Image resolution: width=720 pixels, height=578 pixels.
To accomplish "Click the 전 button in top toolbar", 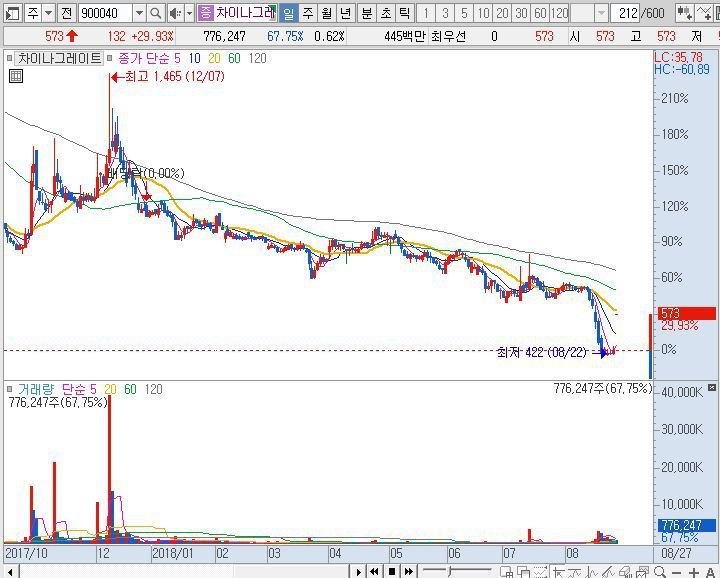I will coord(67,13).
